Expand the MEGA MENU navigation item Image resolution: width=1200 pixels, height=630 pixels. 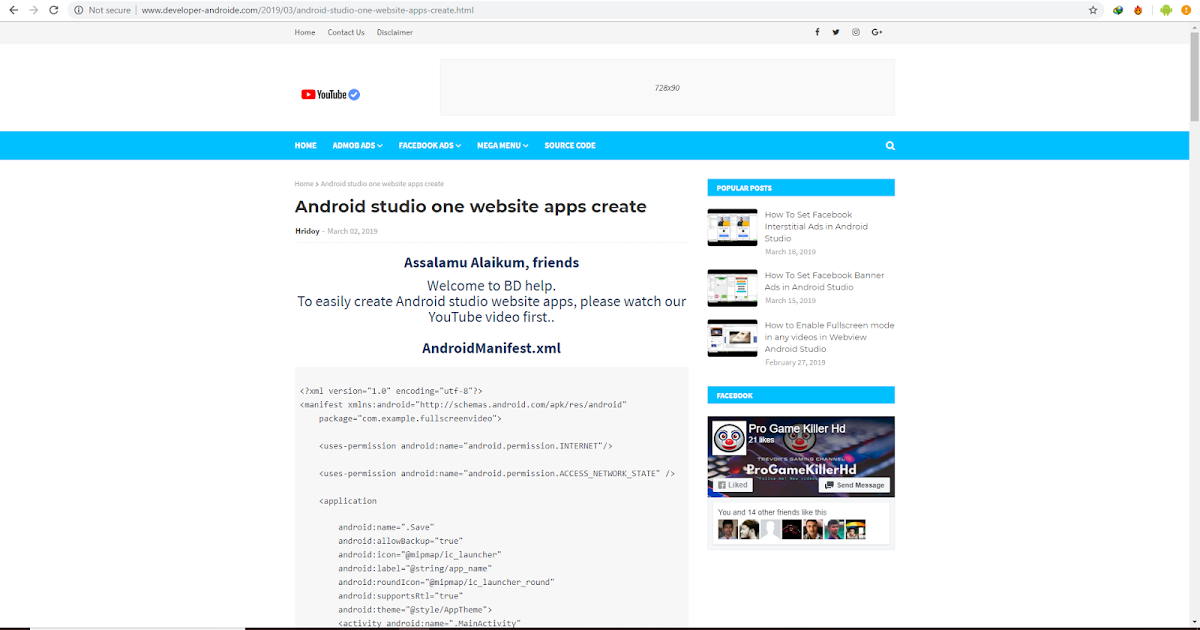tap(502, 145)
